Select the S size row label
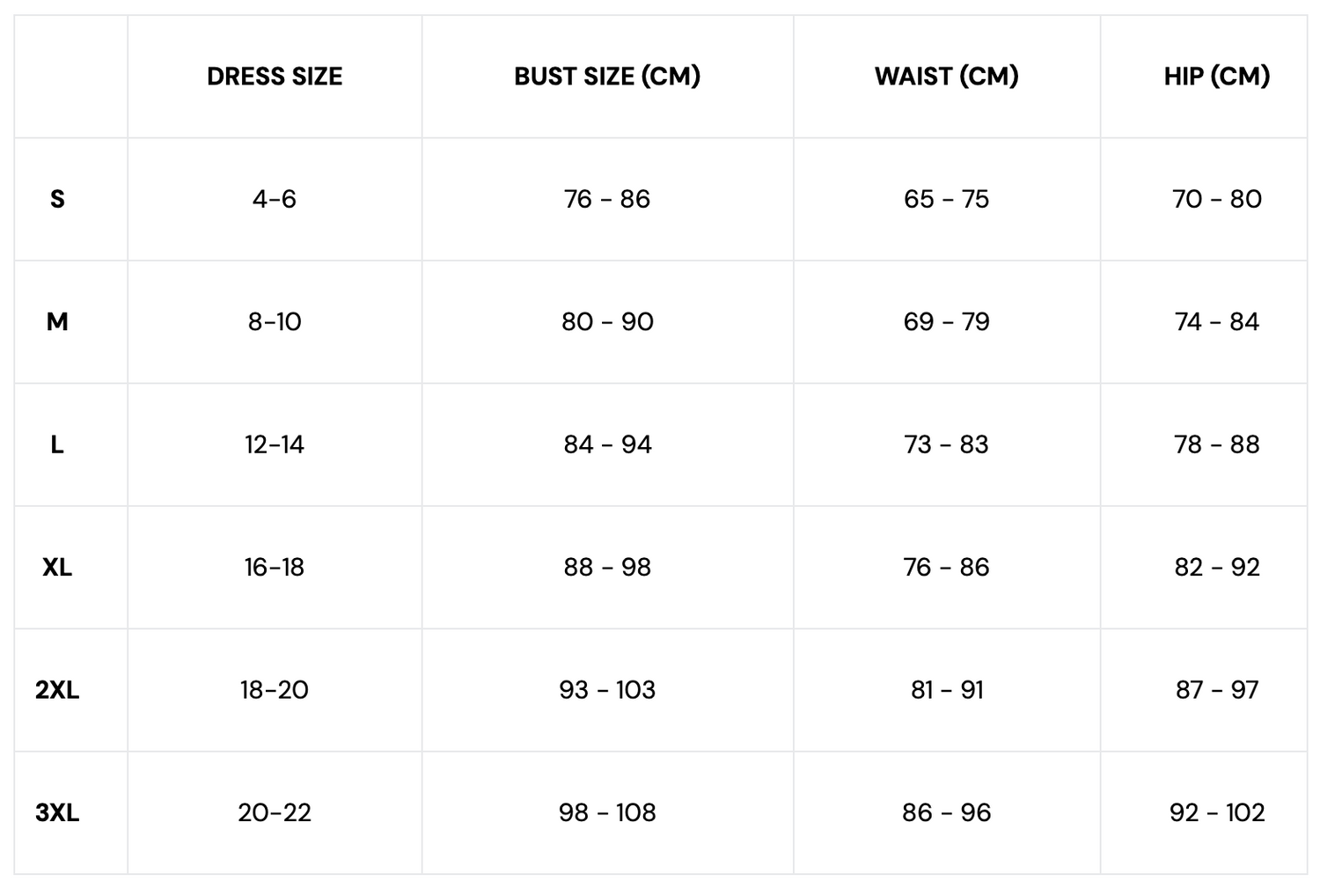Screen dimensions: 1320x896 tap(57, 199)
